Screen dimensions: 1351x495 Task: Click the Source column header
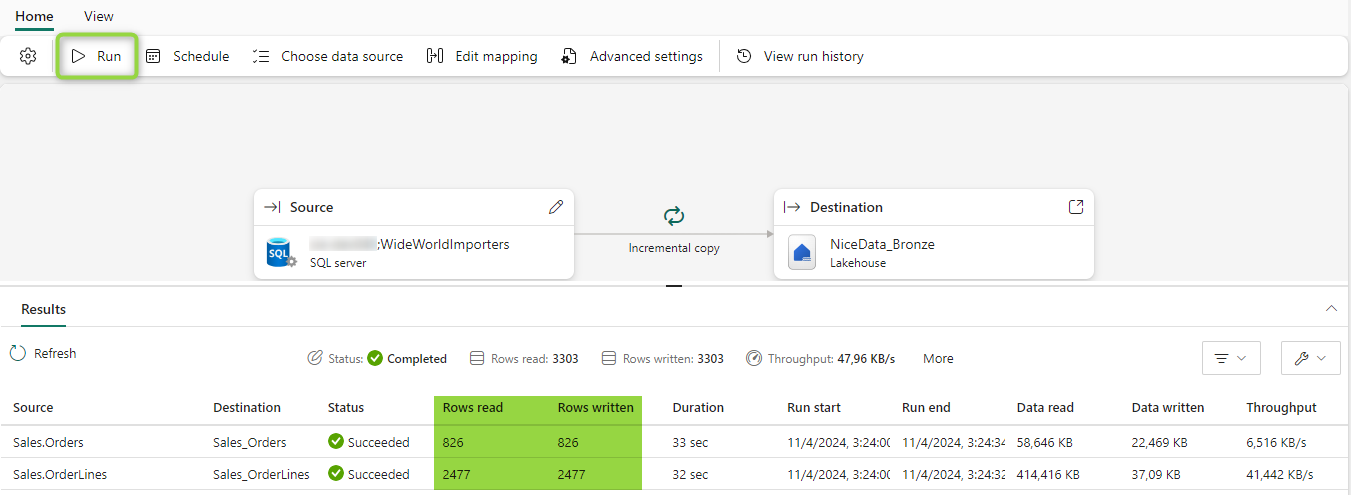[x=33, y=407]
